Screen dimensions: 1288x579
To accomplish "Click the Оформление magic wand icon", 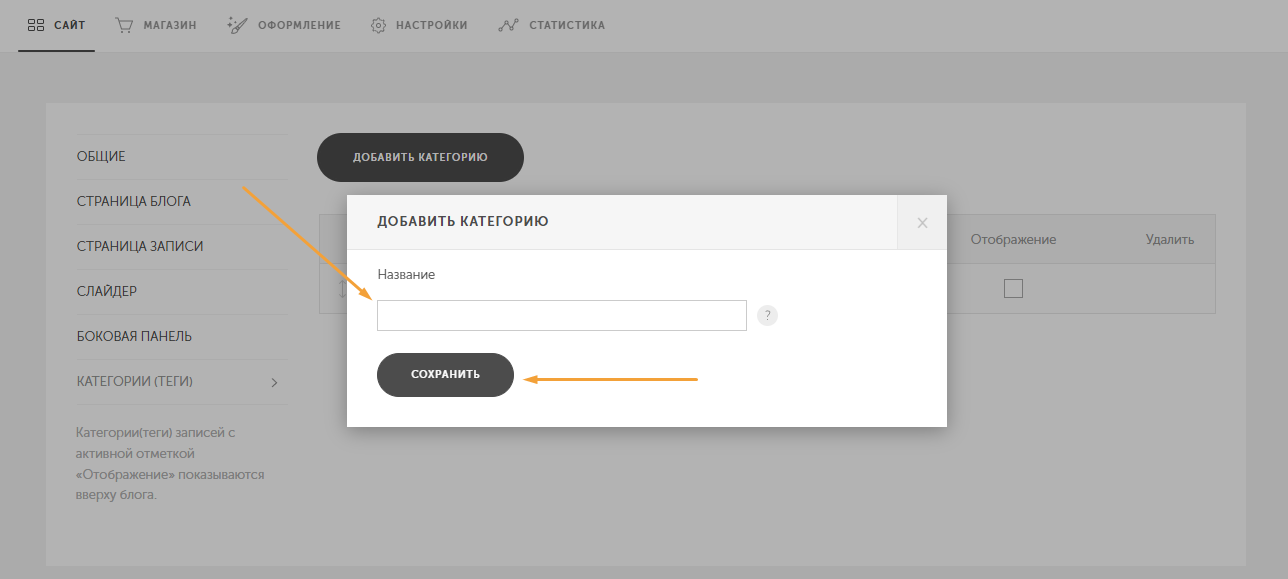I will click(x=237, y=25).
